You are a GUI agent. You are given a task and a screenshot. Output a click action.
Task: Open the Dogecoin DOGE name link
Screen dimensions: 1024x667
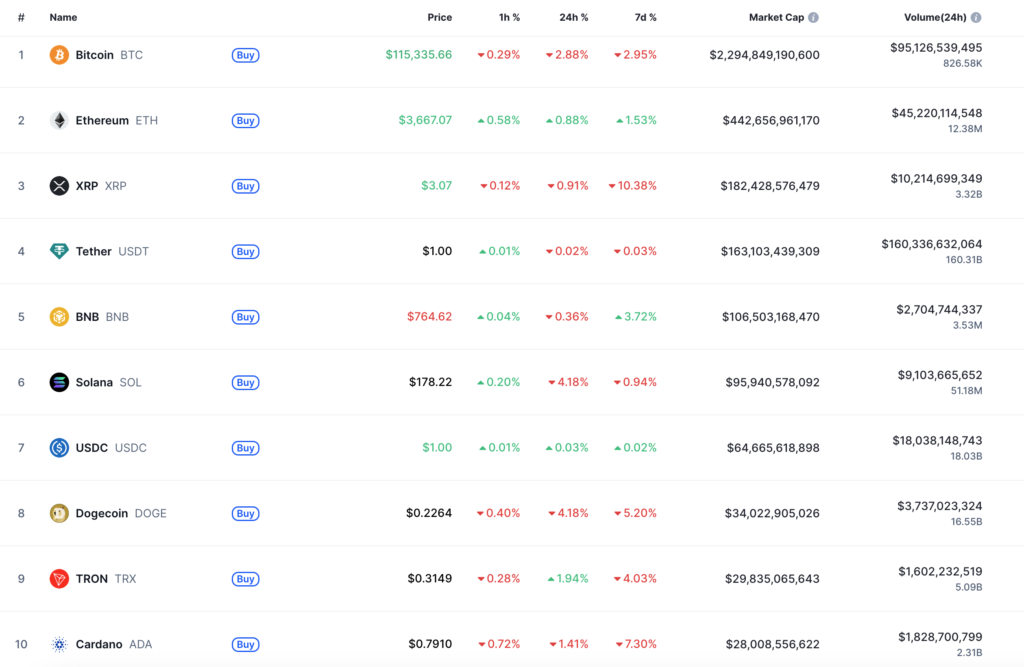[121, 513]
